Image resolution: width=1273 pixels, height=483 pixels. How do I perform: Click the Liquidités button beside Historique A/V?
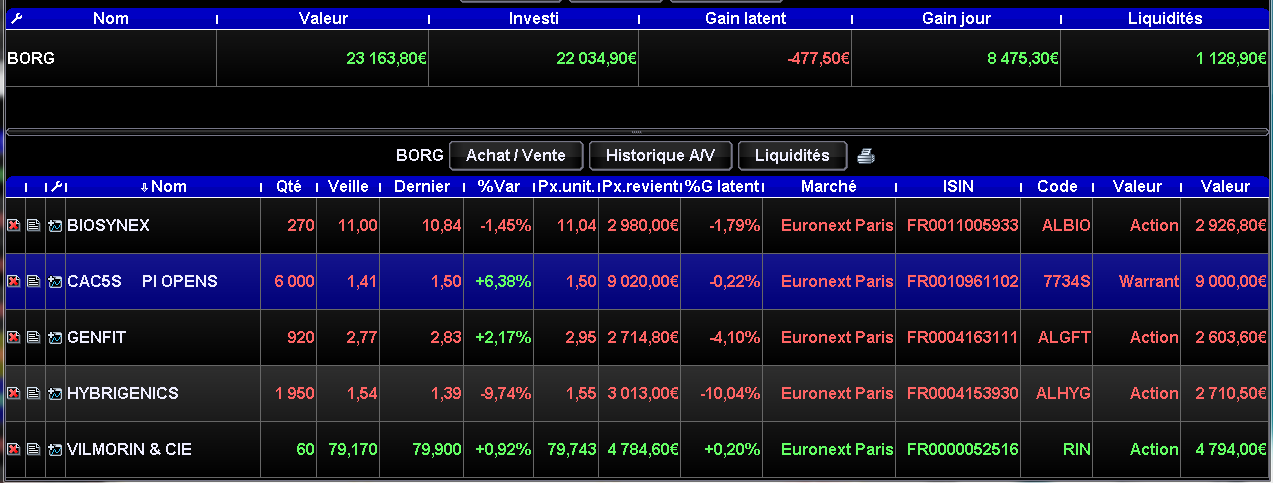[792, 156]
